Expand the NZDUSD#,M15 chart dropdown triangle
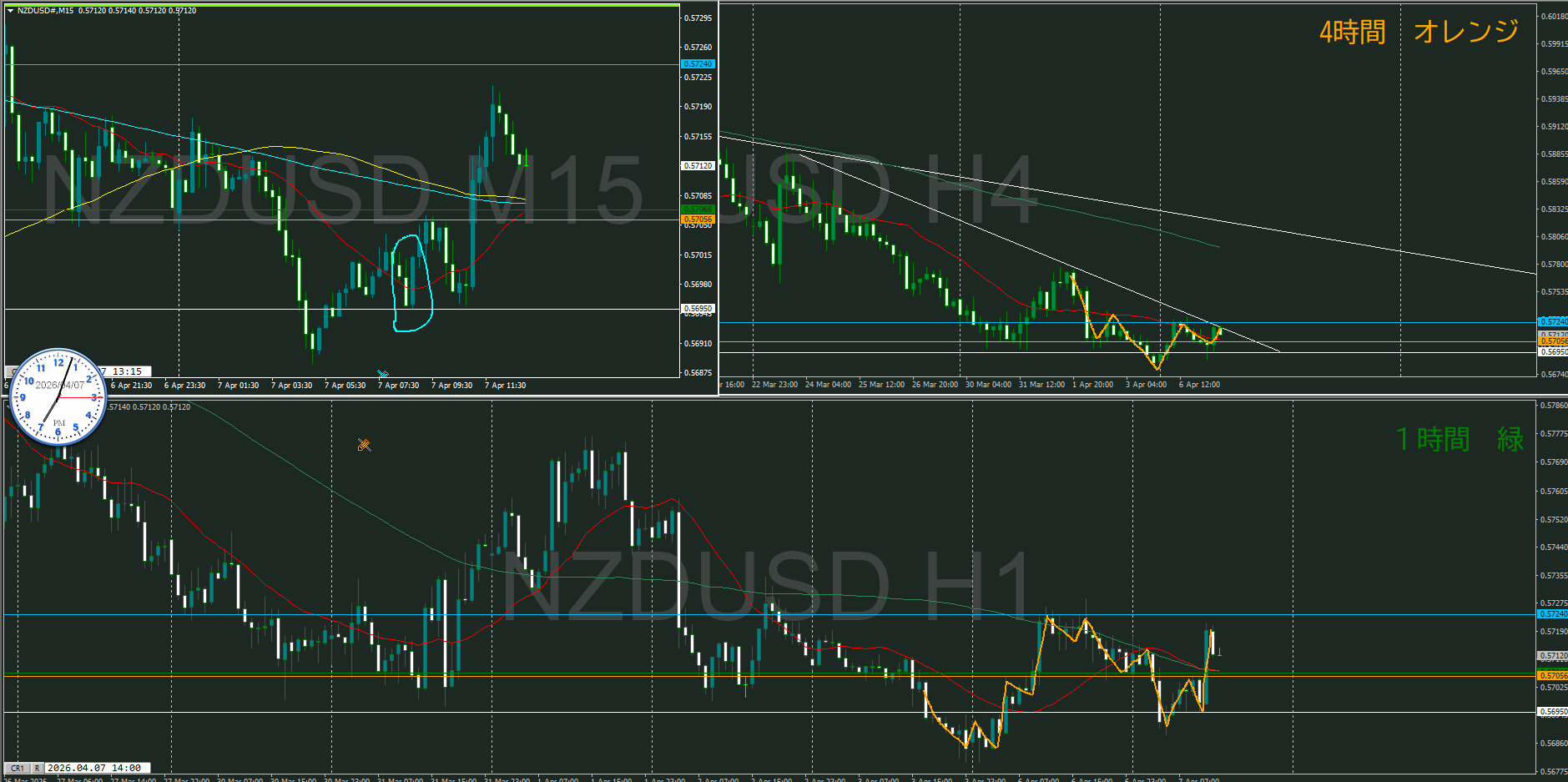The image size is (1568, 782). pos(10,11)
